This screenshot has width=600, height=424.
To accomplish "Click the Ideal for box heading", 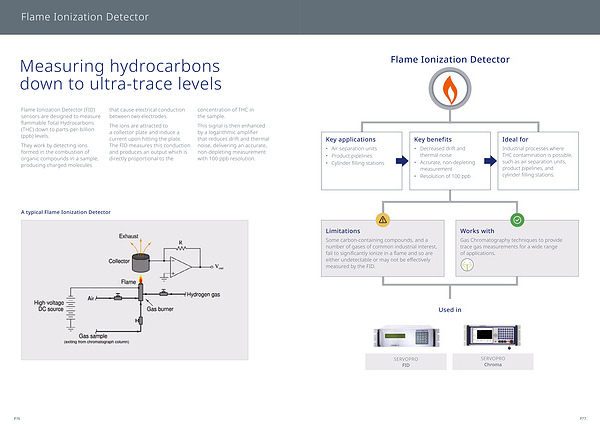I will click(x=517, y=139).
